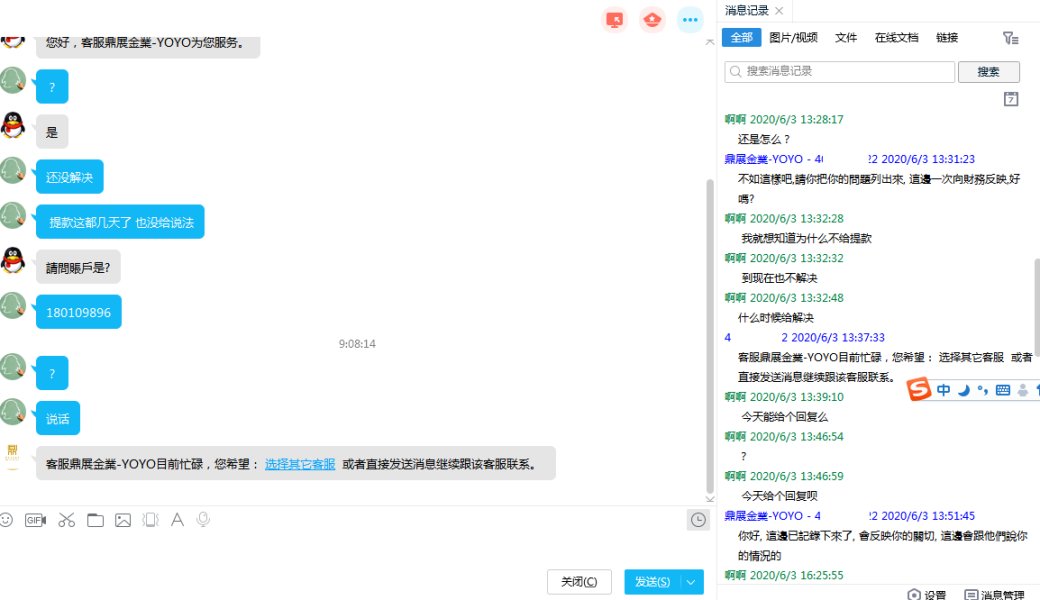Click the 发送(S) button
The width and height of the screenshot is (1040, 600).
tap(653, 581)
